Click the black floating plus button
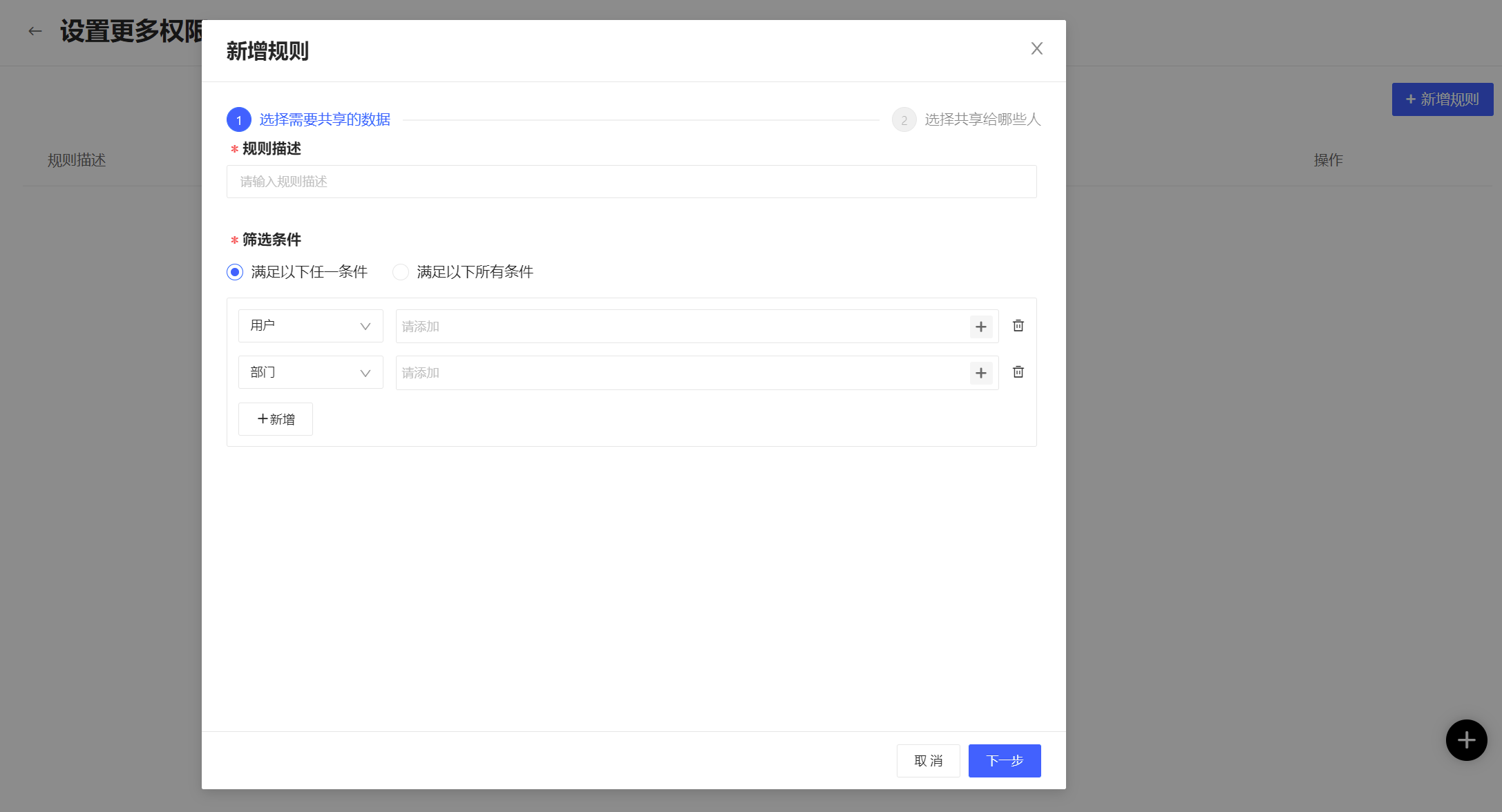 coord(1465,740)
